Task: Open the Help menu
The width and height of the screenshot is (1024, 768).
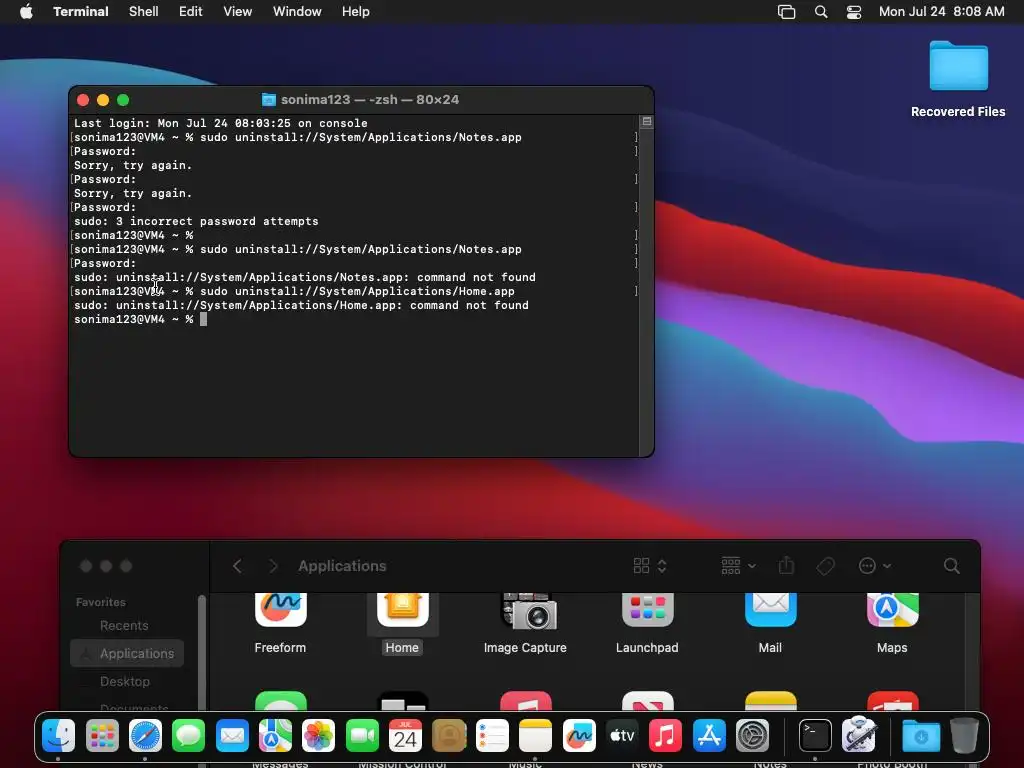Action: click(x=356, y=11)
